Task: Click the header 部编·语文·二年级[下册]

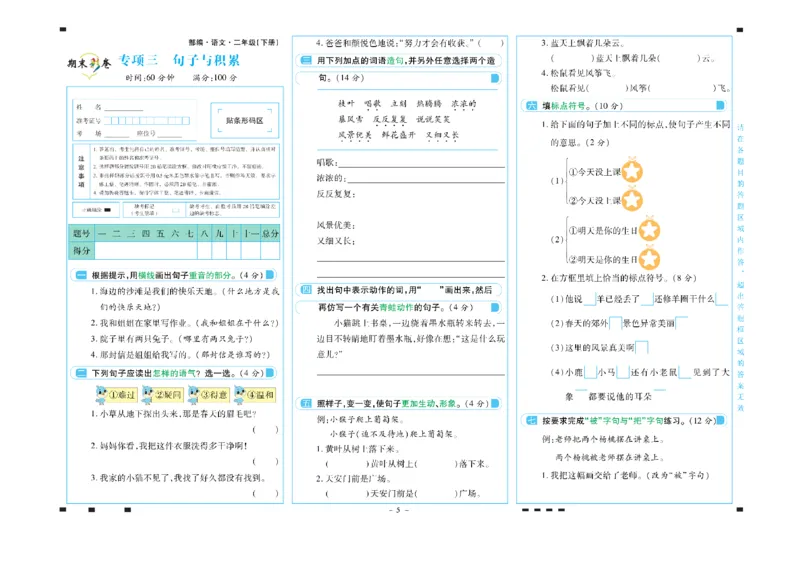Action: point(234,42)
